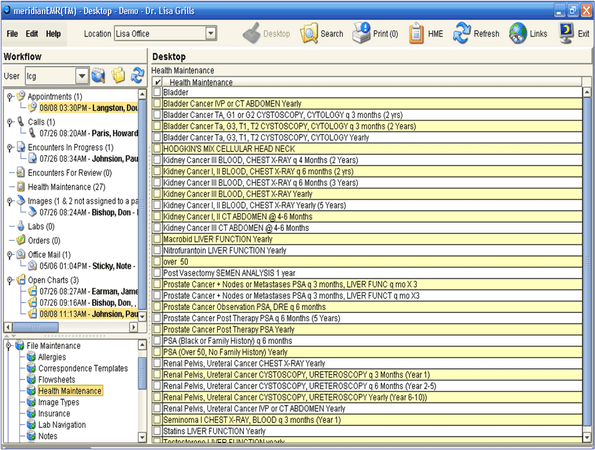Collapse the Open Charts (3) tree node
The image size is (595, 450).
[10, 280]
